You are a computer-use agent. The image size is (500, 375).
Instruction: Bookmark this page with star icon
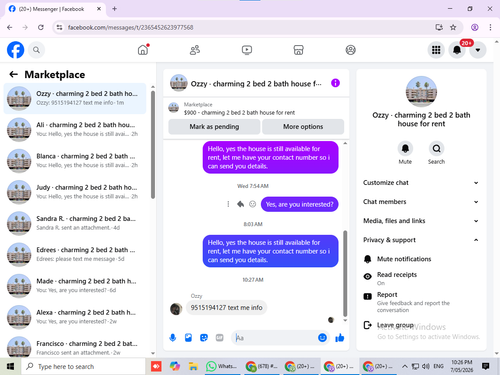coord(453,27)
